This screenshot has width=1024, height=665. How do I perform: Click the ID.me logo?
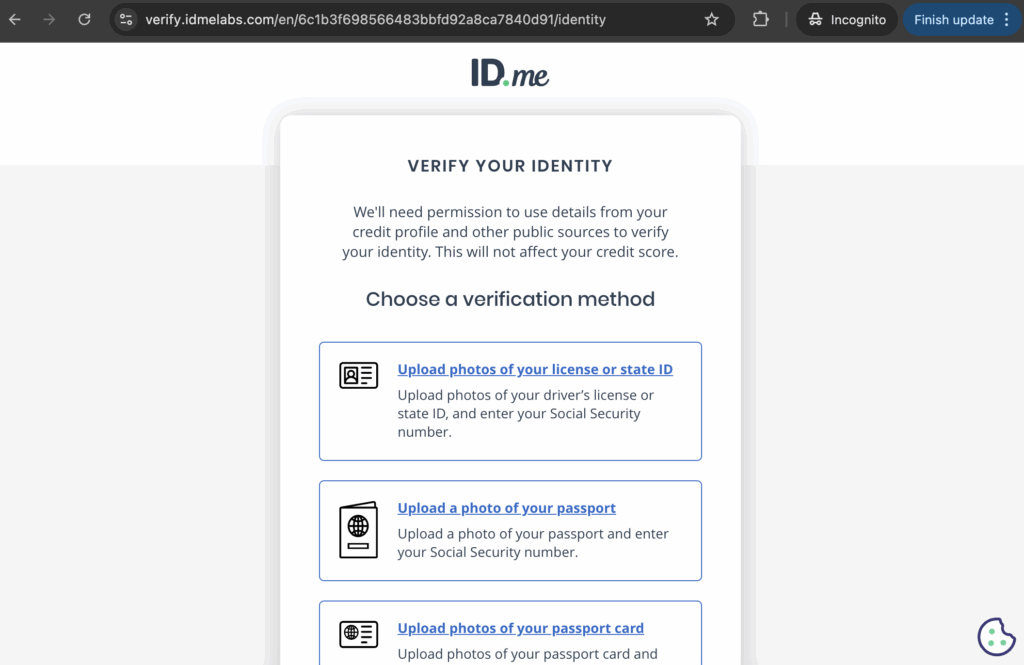click(510, 73)
